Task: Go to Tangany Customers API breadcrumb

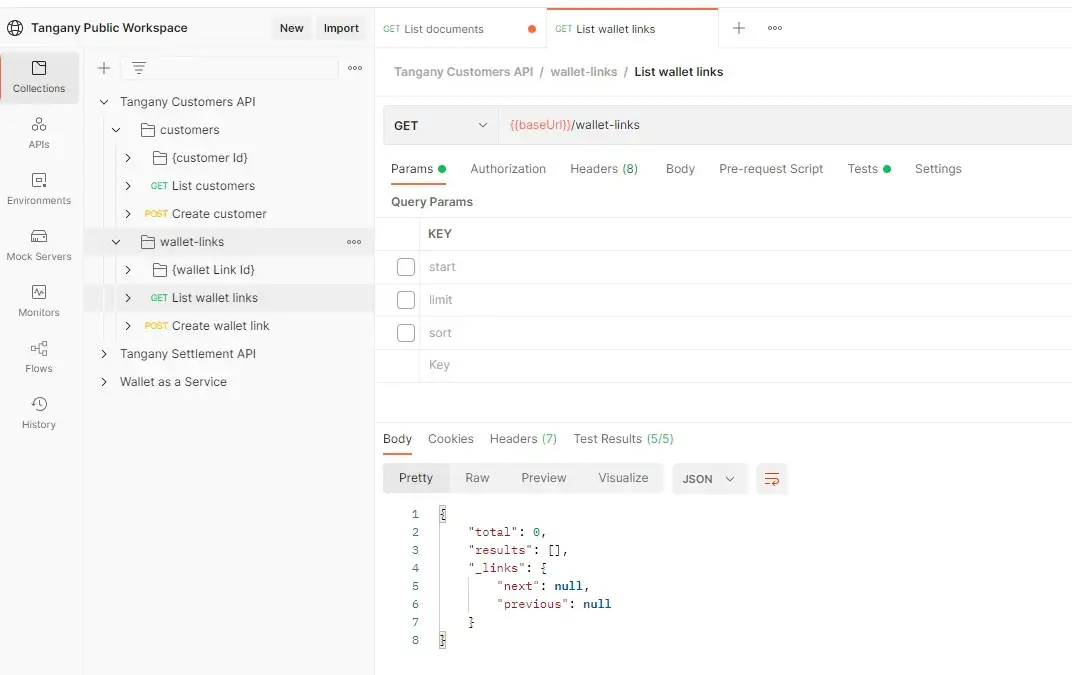Action: tap(464, 72)
